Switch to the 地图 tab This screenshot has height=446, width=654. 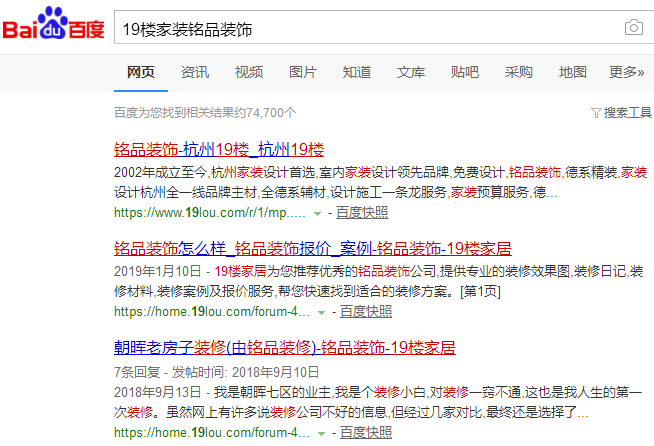pyautogui.click(x=573, y=72)
